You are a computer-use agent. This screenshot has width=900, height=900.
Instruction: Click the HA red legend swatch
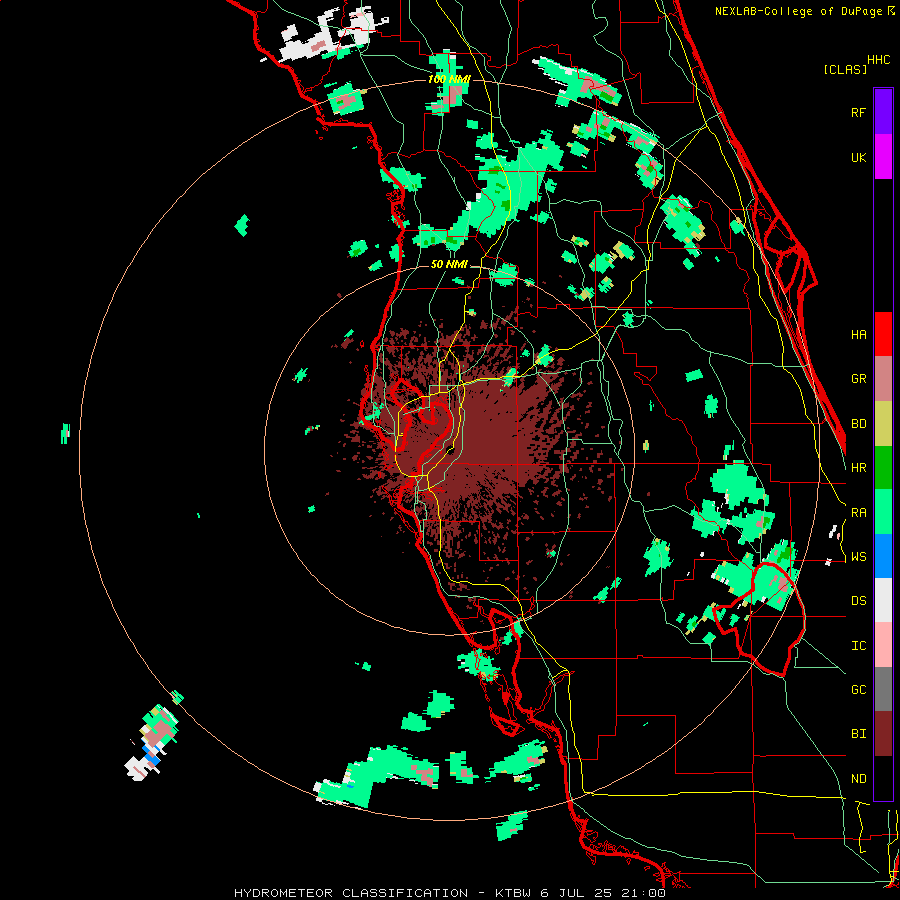883,334
